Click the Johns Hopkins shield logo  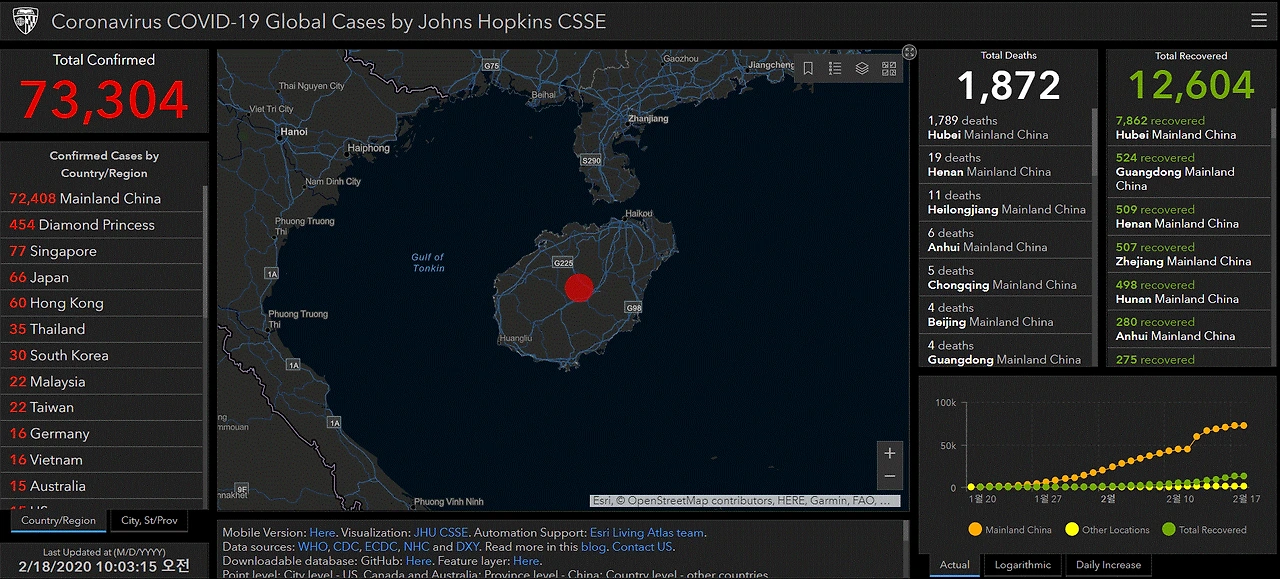[x=26, y=21]
